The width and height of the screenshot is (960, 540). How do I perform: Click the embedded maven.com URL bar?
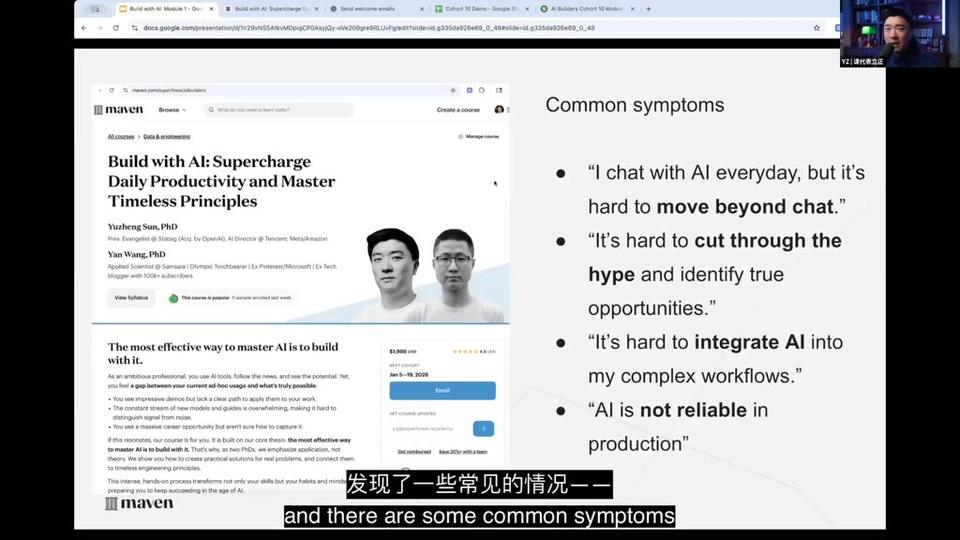click(288, 90)
